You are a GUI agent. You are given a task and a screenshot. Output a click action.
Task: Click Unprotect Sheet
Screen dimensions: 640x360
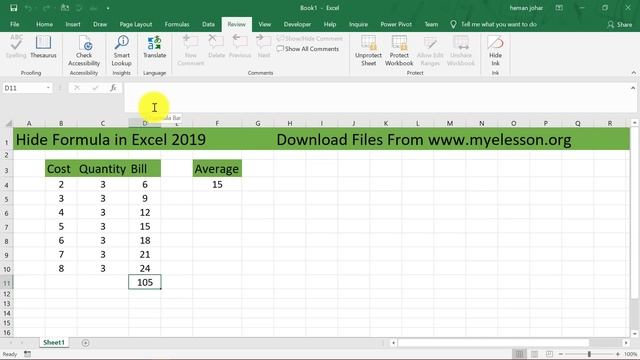tap(368, 51)
